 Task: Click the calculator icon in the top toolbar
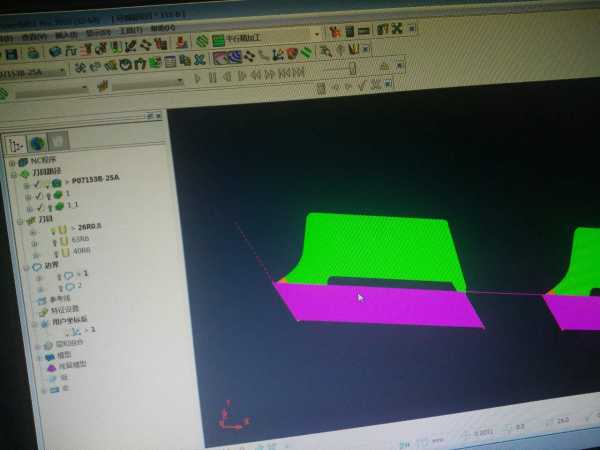(x=349, y=31)
